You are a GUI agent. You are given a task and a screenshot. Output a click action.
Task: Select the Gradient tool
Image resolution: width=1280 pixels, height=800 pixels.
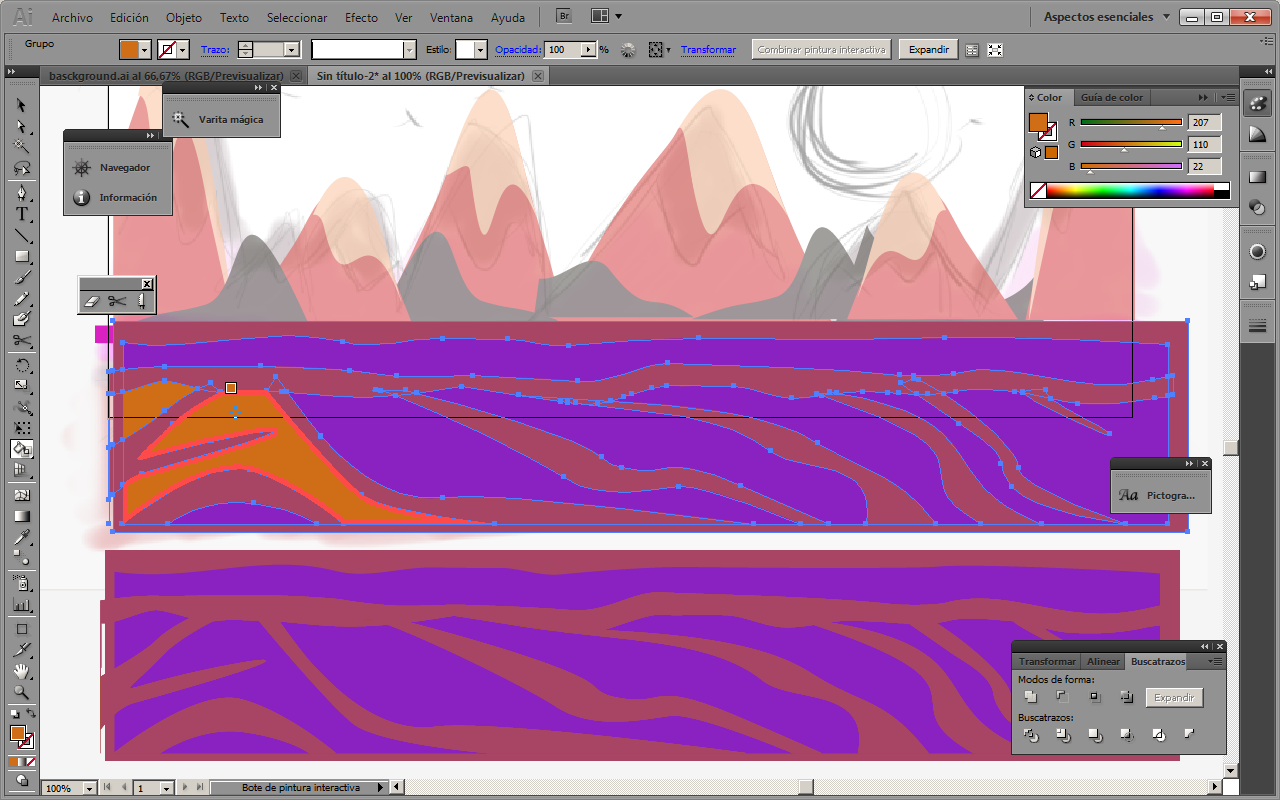pyautogui.click(x=21, y=516)
